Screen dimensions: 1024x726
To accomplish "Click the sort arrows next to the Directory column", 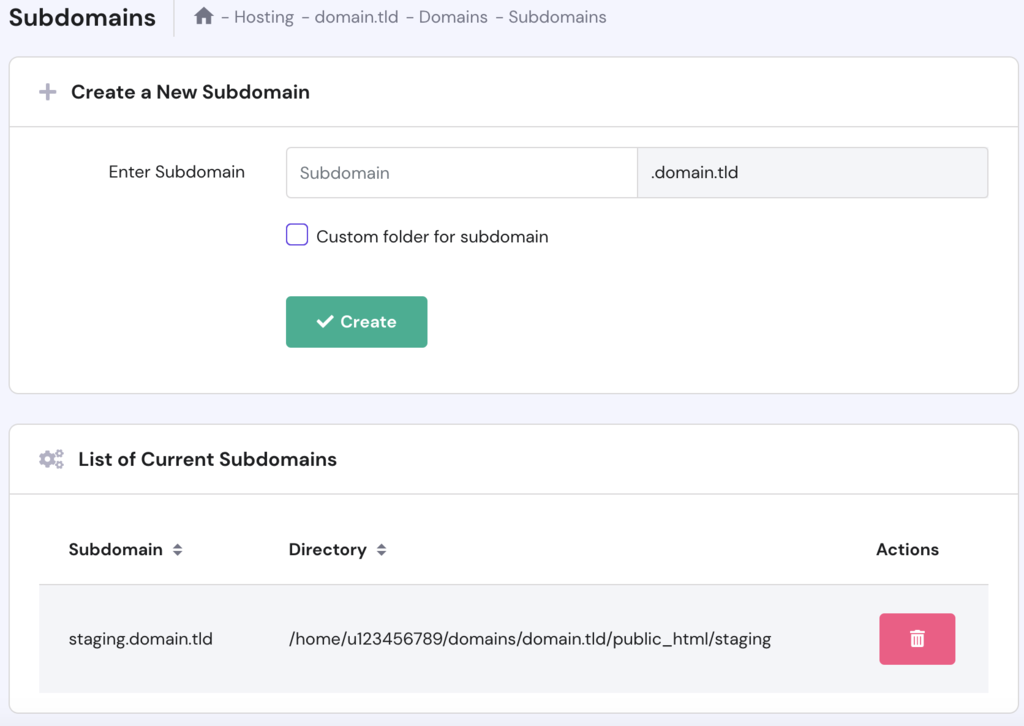I will 381,550.
